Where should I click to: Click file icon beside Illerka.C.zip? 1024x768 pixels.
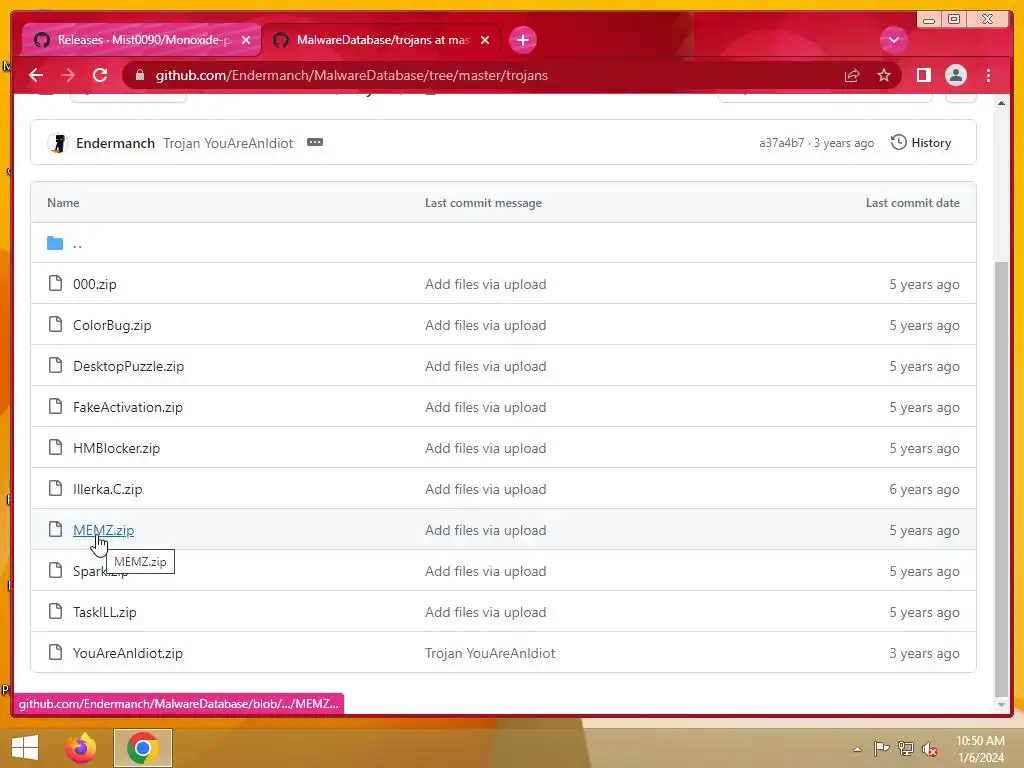[x=56, y=488]
